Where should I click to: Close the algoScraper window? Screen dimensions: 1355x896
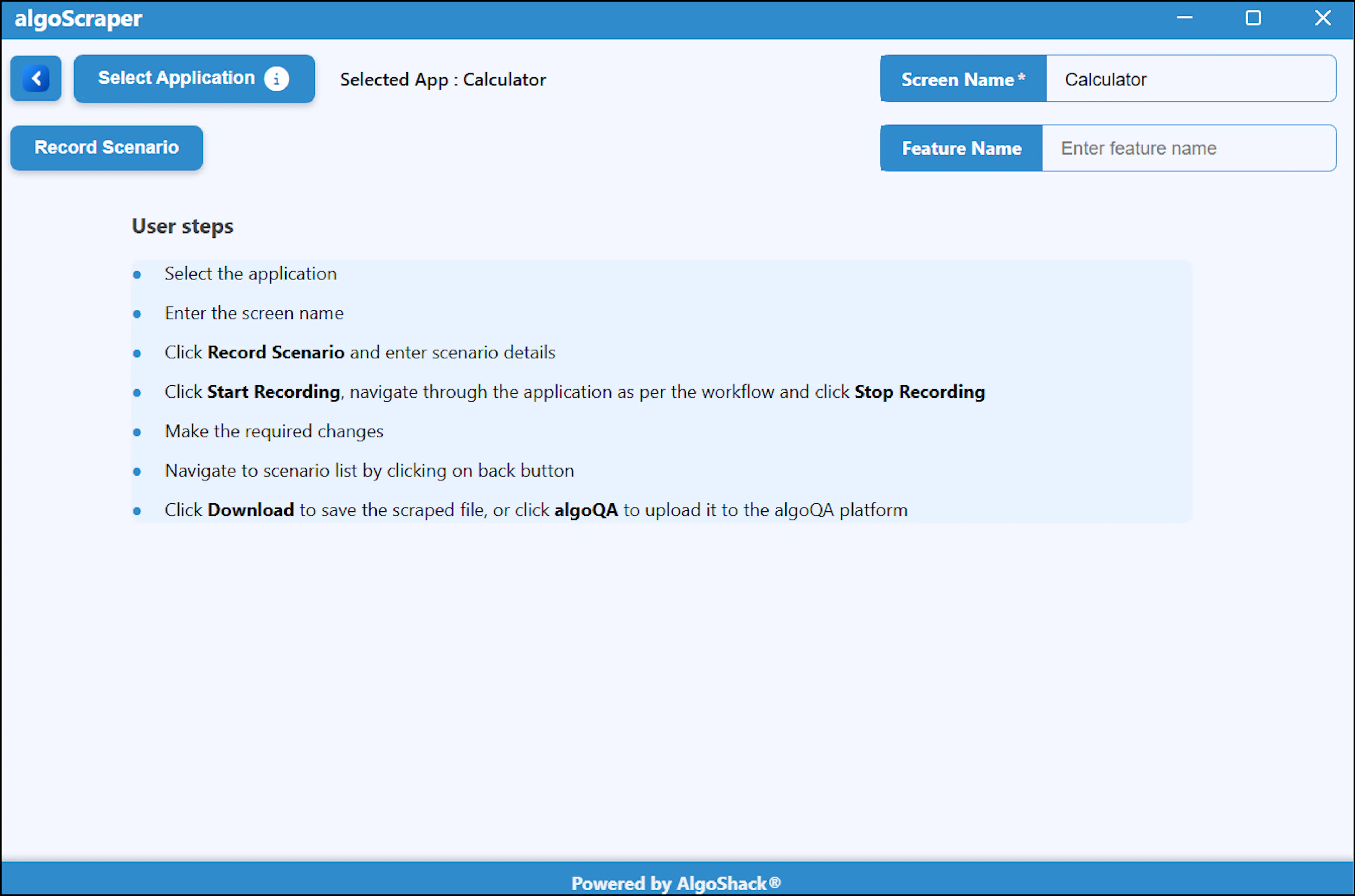pyautogui.click(x=1323, y=18)
